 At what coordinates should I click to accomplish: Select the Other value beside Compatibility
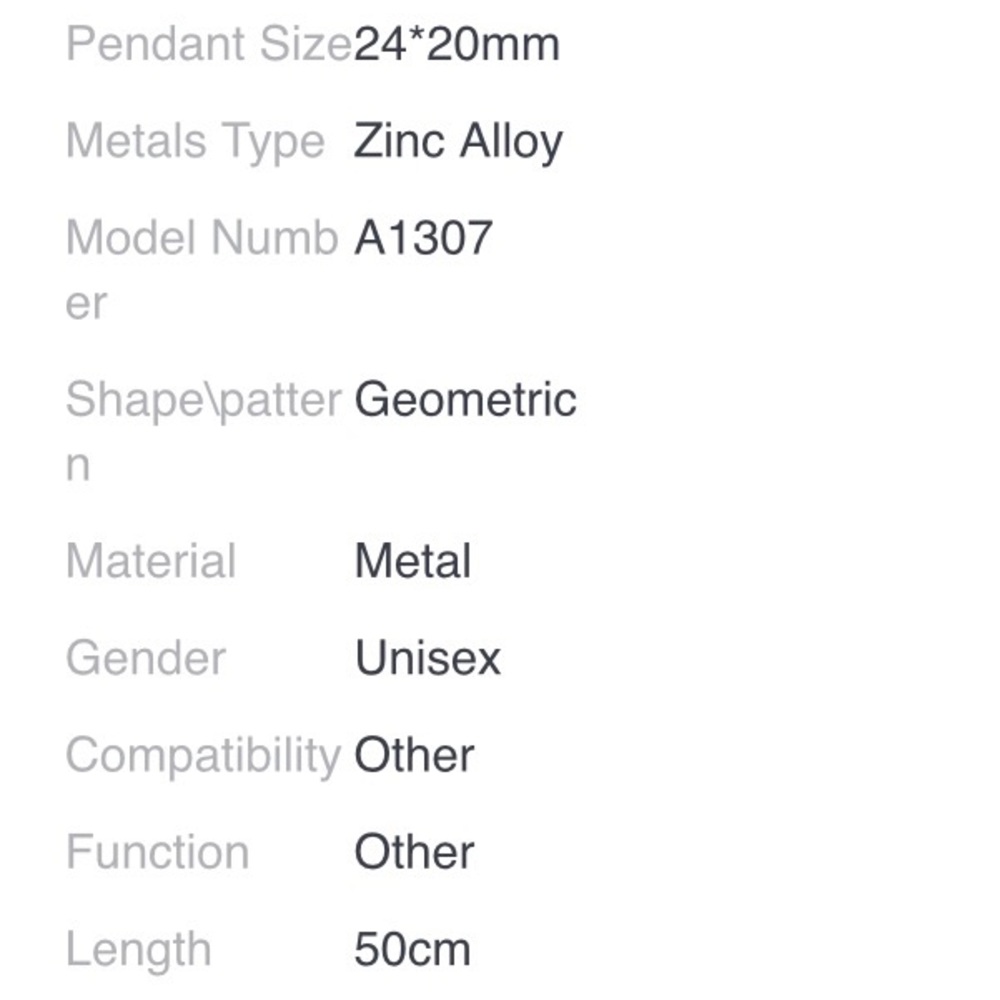pos(414,755)
